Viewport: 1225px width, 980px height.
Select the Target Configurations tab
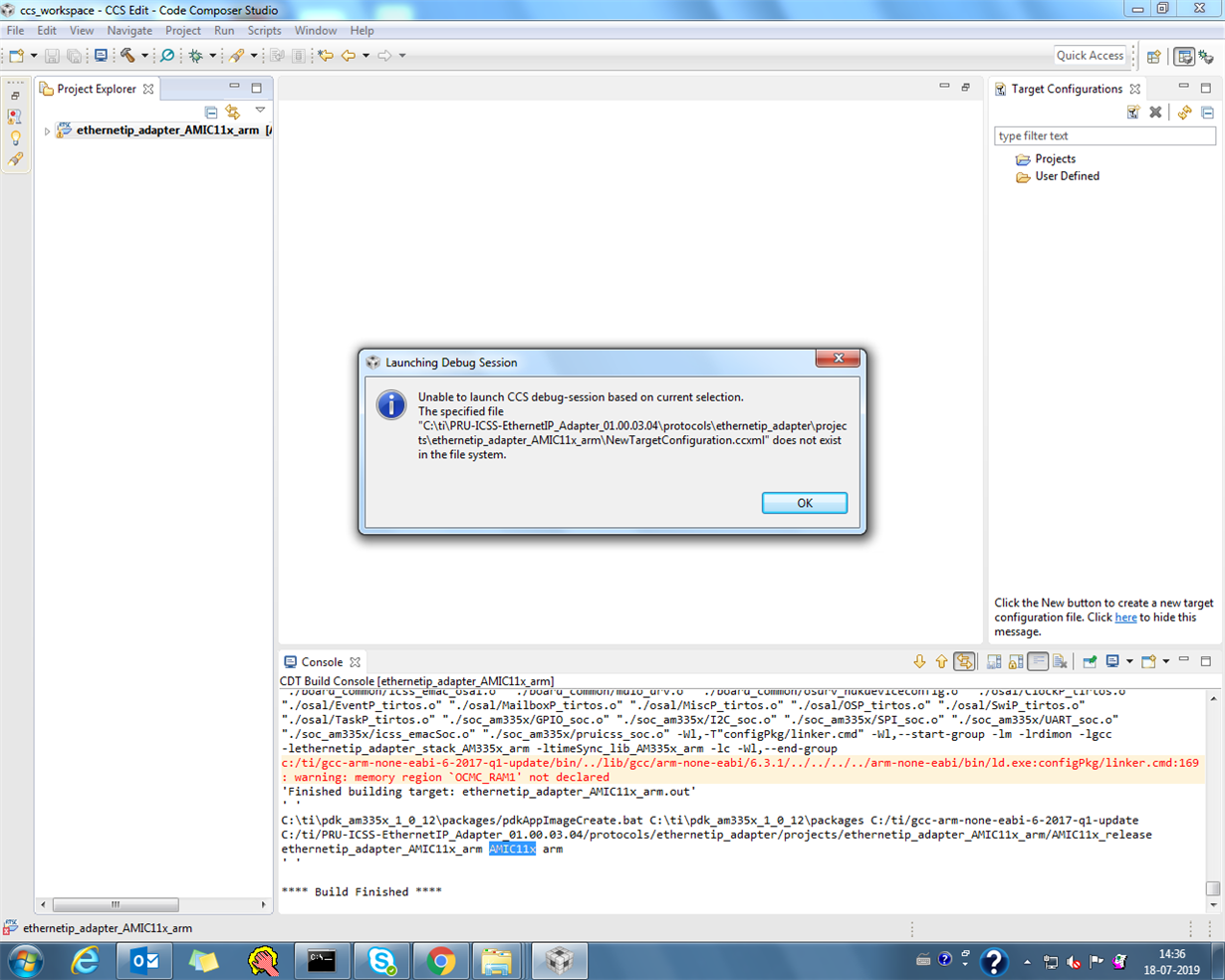(1067, 89)
